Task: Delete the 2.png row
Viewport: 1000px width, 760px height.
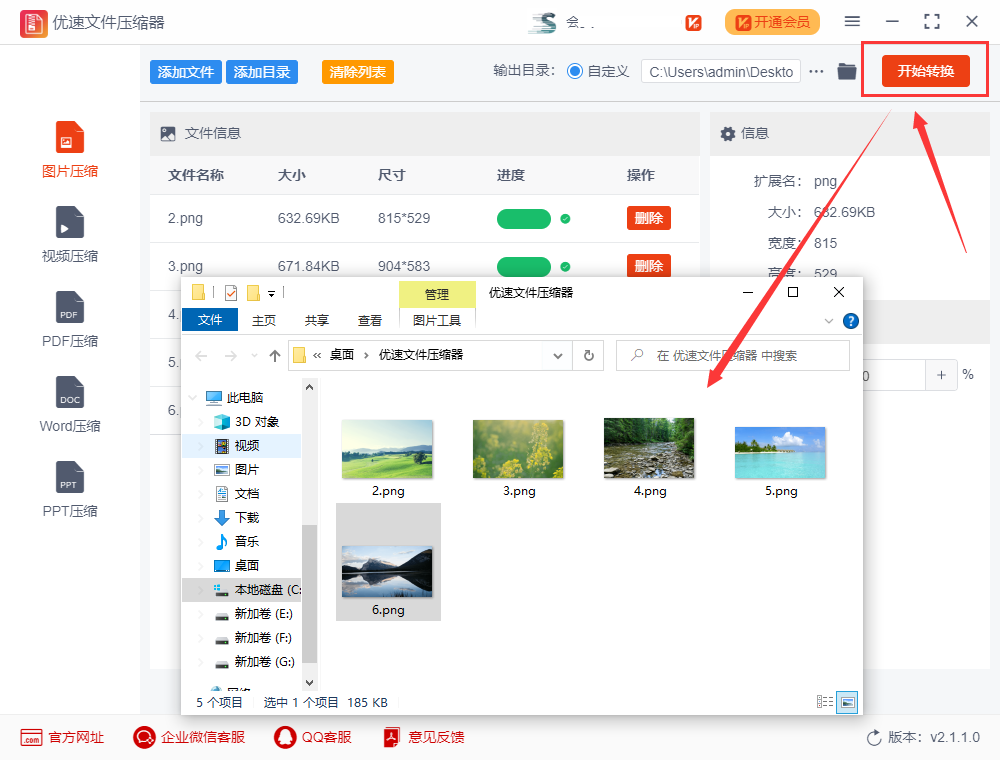Action: pos(649,218)
